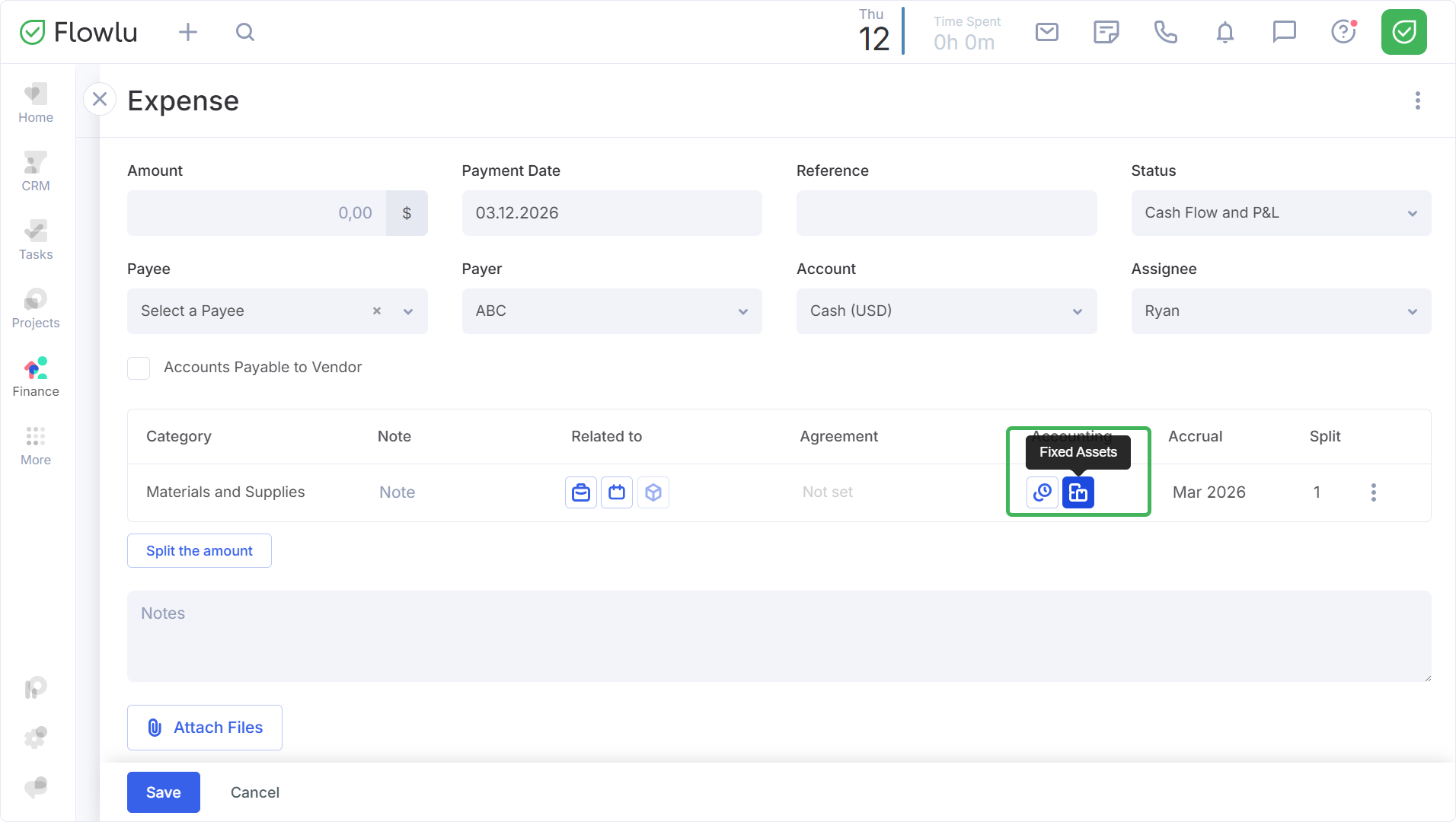
Task: Close the Expense panel
Action: point(99,100)
